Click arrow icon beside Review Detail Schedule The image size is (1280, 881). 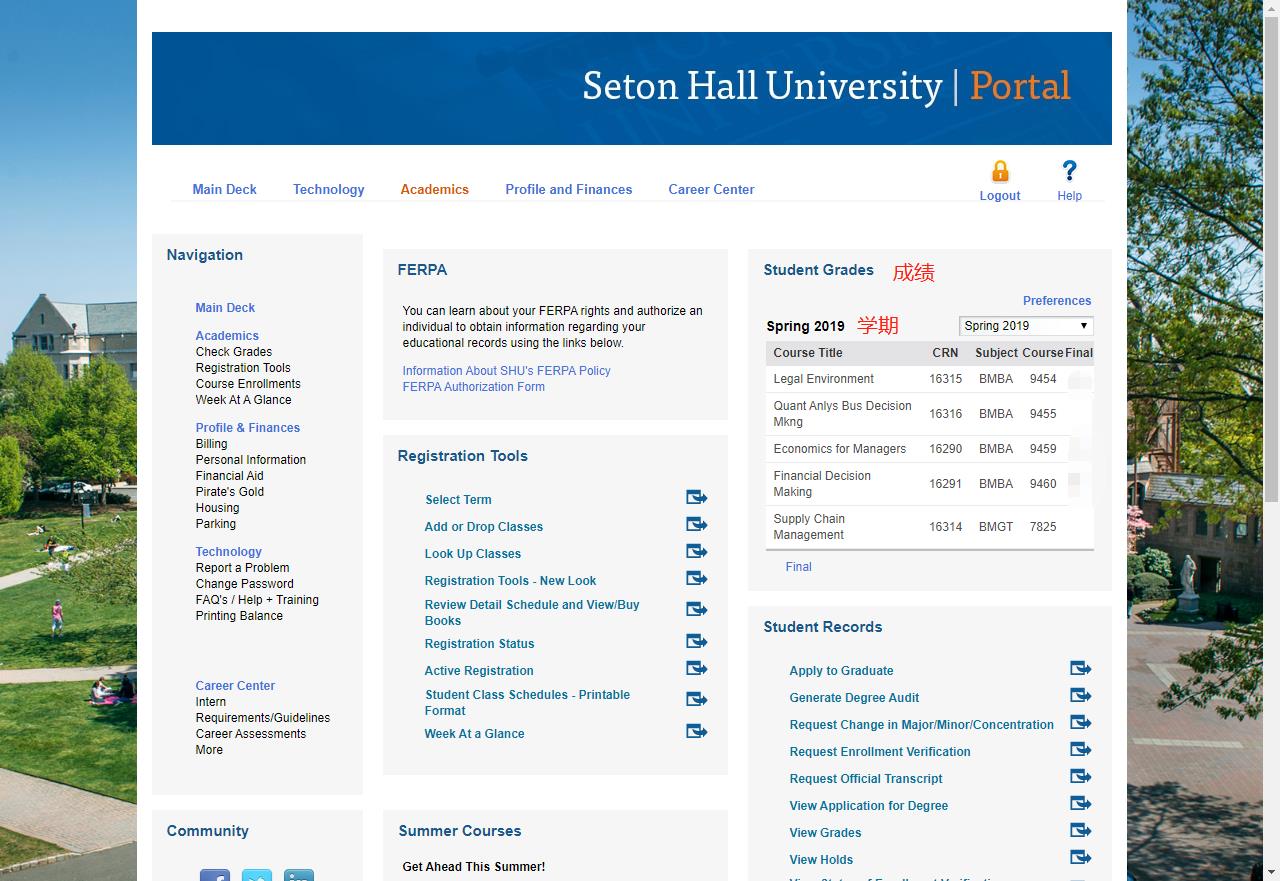(x=697, y=609)
